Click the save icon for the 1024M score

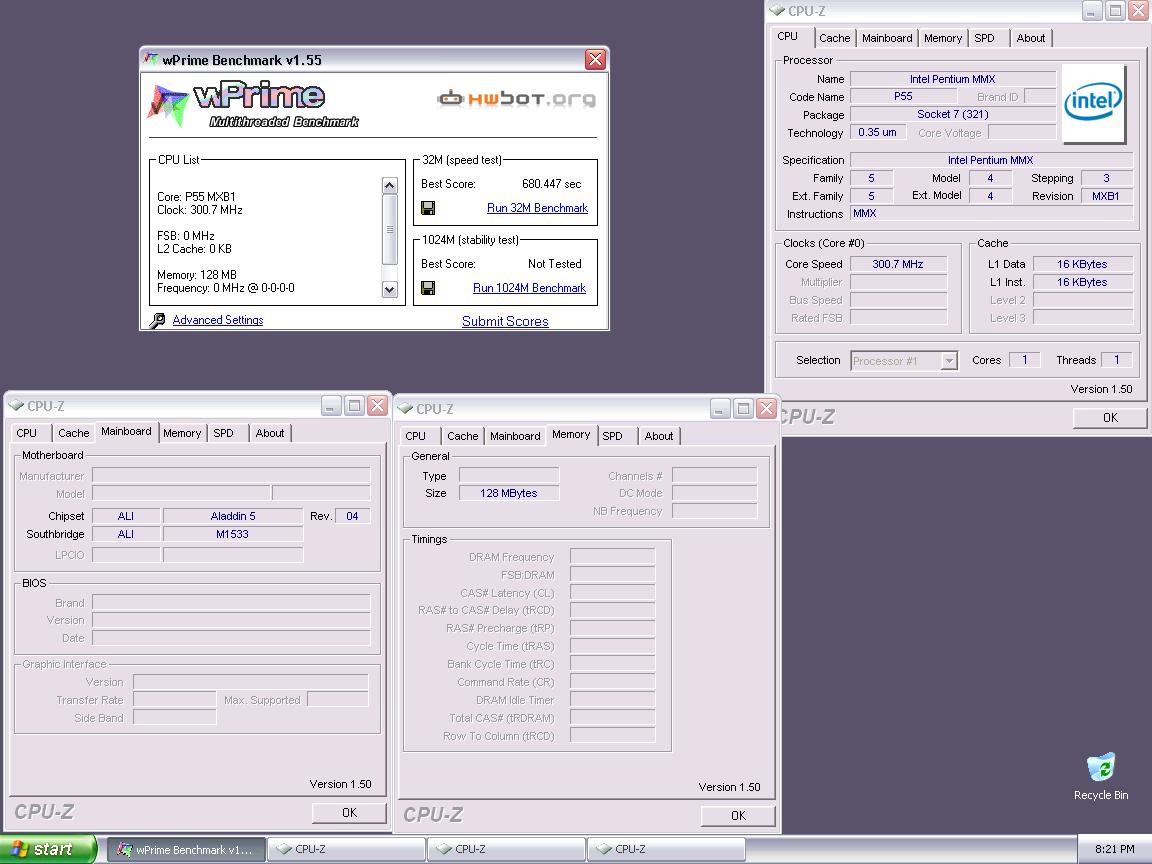click(428, 288)
